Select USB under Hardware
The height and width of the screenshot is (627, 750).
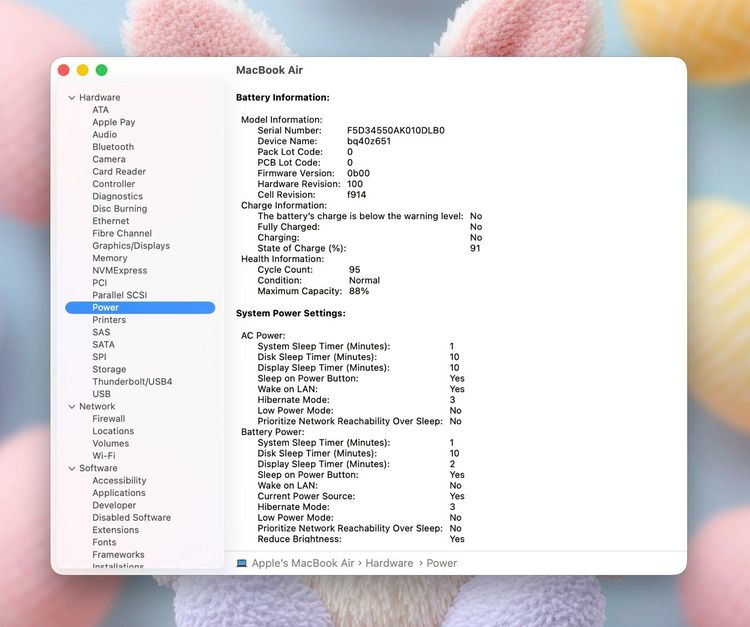pos(101,394)
